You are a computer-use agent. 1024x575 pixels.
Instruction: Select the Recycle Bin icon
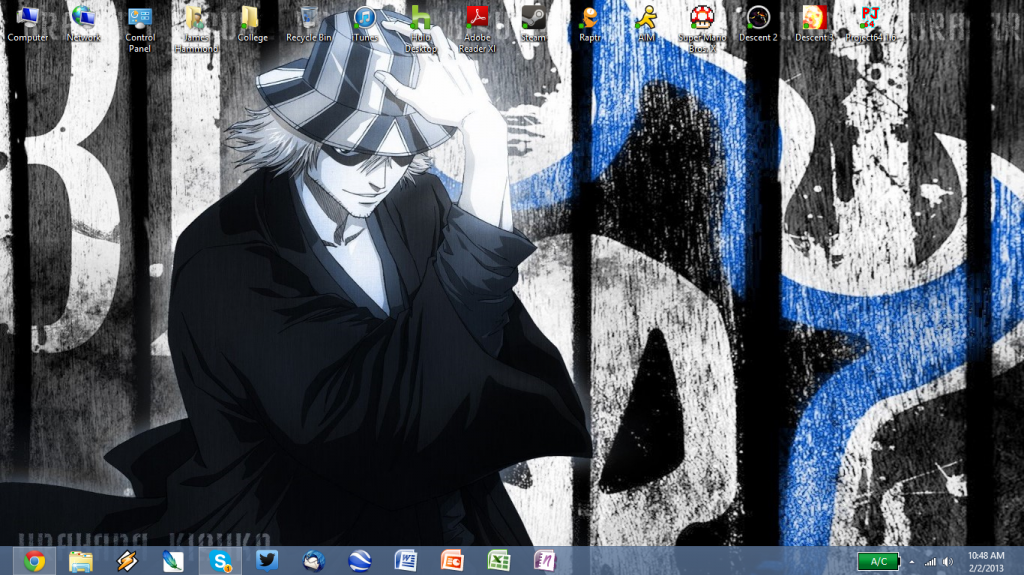308,24
